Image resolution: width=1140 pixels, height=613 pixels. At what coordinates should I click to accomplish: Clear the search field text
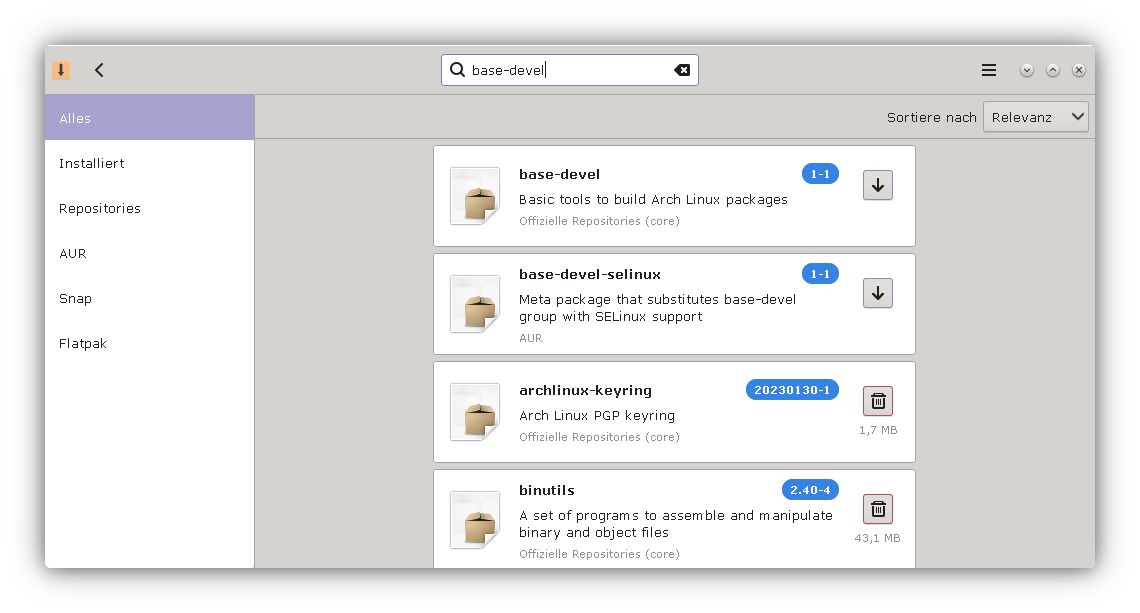682,70
